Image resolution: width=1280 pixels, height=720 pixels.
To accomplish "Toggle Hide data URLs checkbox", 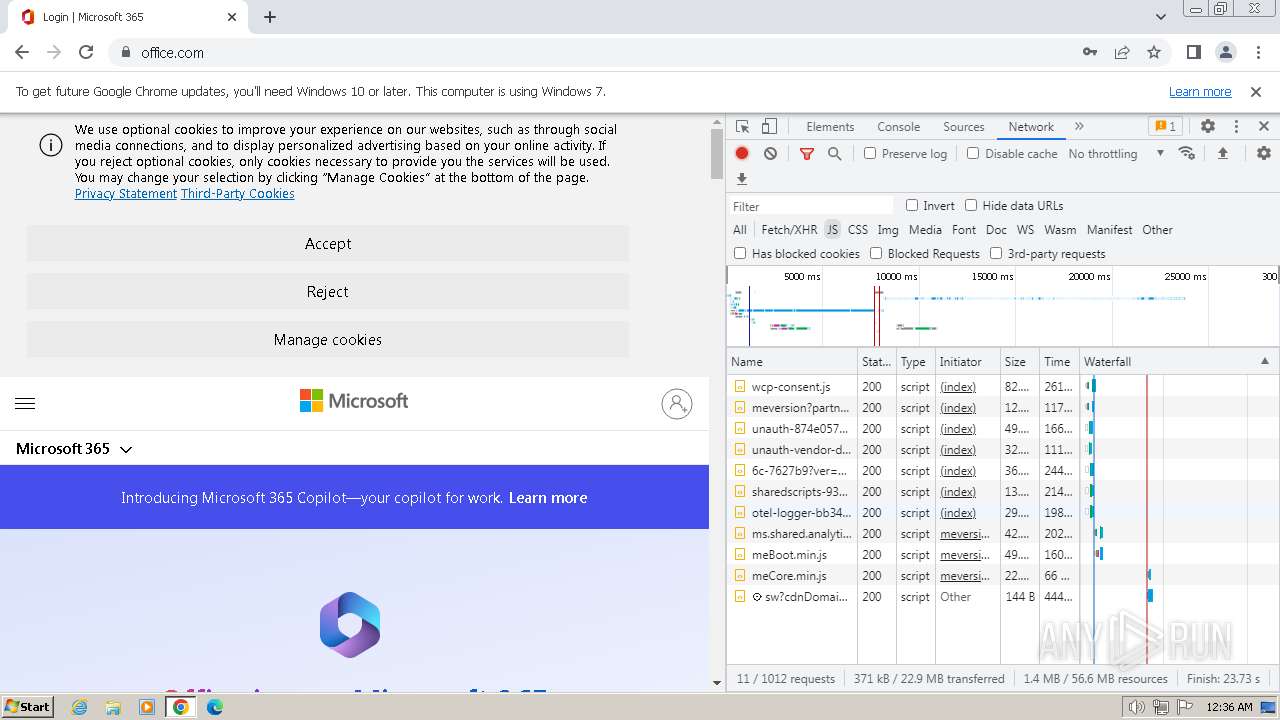I will point(971,205).
